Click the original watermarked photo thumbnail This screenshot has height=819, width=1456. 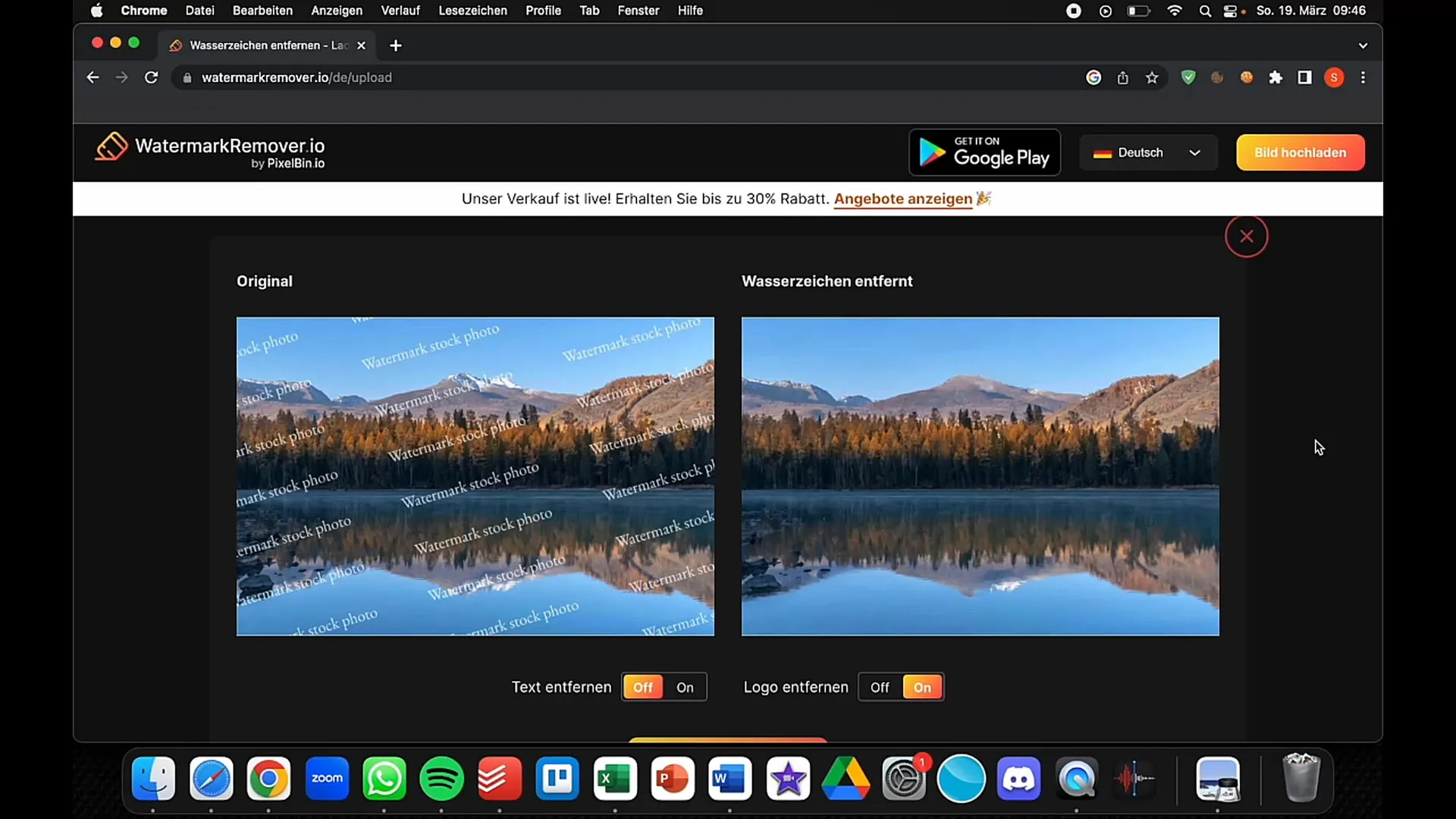(475, 476)
